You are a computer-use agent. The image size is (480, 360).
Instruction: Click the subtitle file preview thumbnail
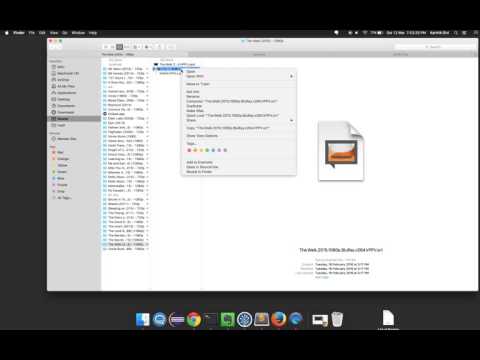click(341, 151)
